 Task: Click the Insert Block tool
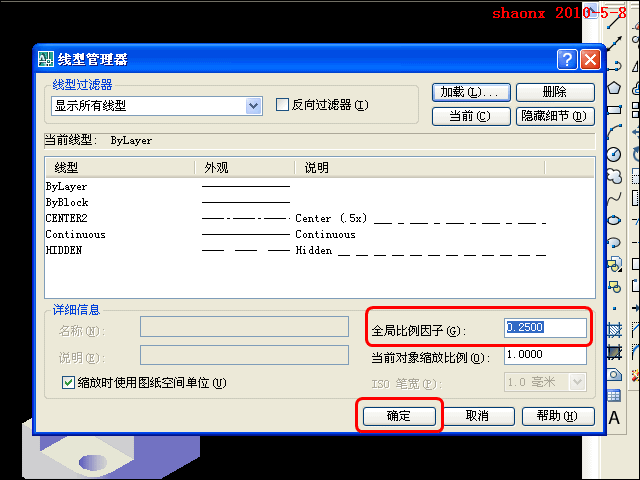[614, 264]
